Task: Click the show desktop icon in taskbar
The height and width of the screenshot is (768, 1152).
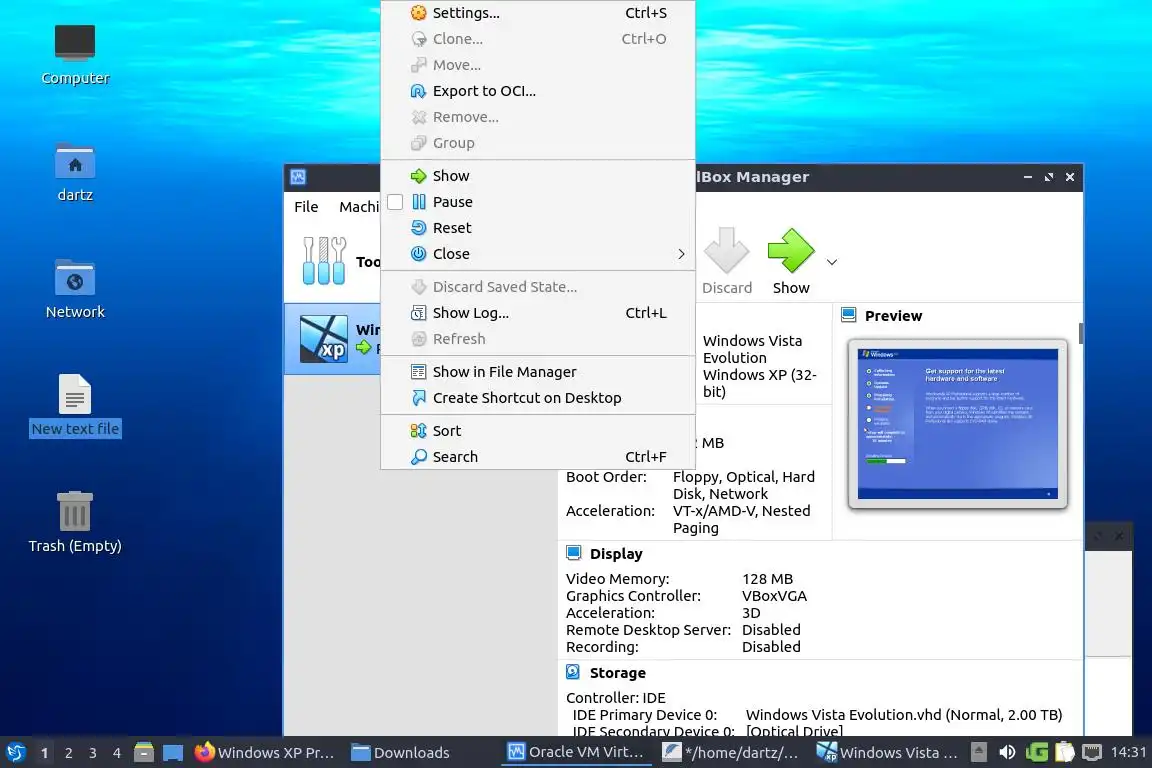Action: [x=173, y=753]
